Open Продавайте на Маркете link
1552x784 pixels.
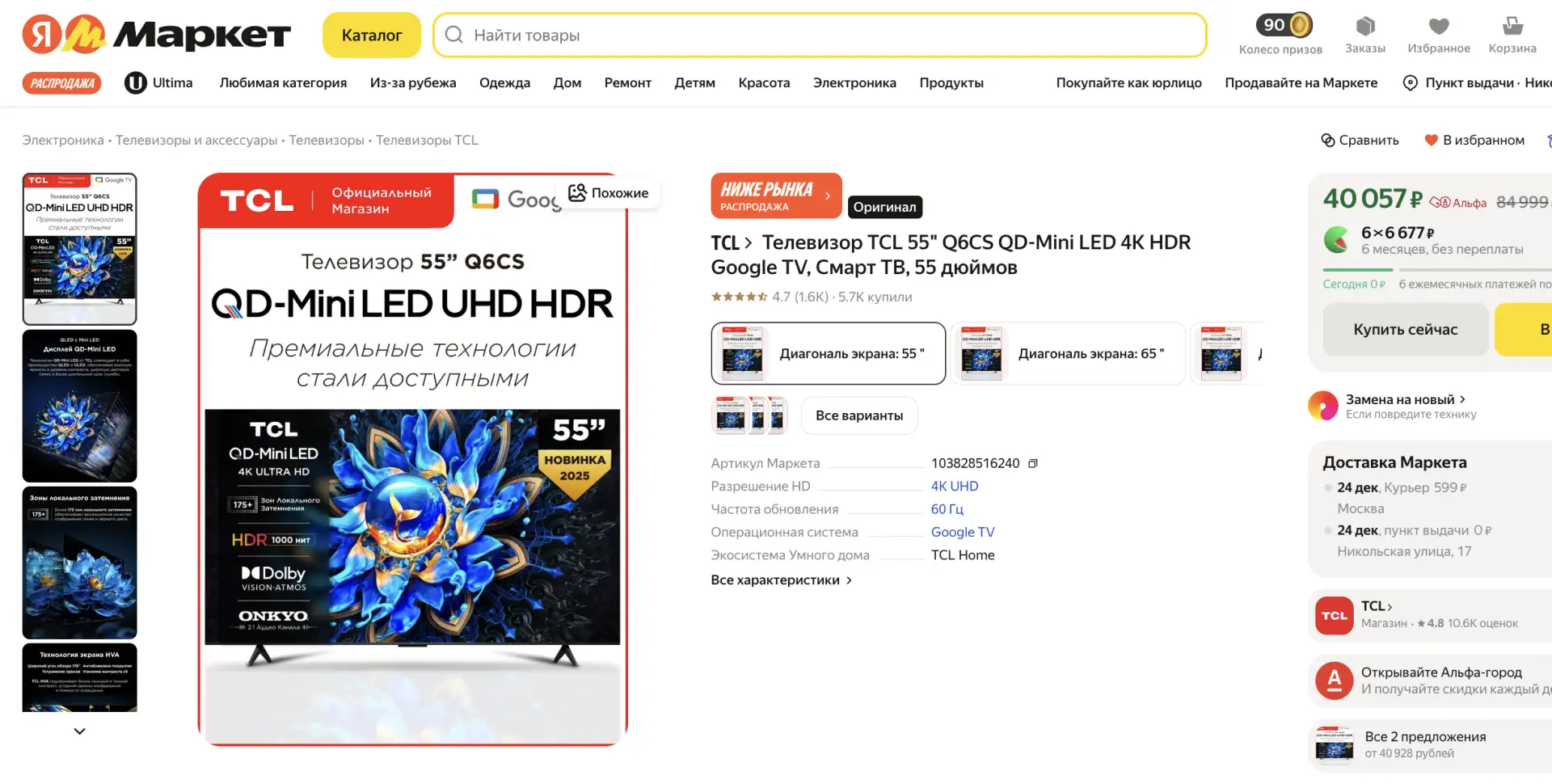tap(1301, 82)
